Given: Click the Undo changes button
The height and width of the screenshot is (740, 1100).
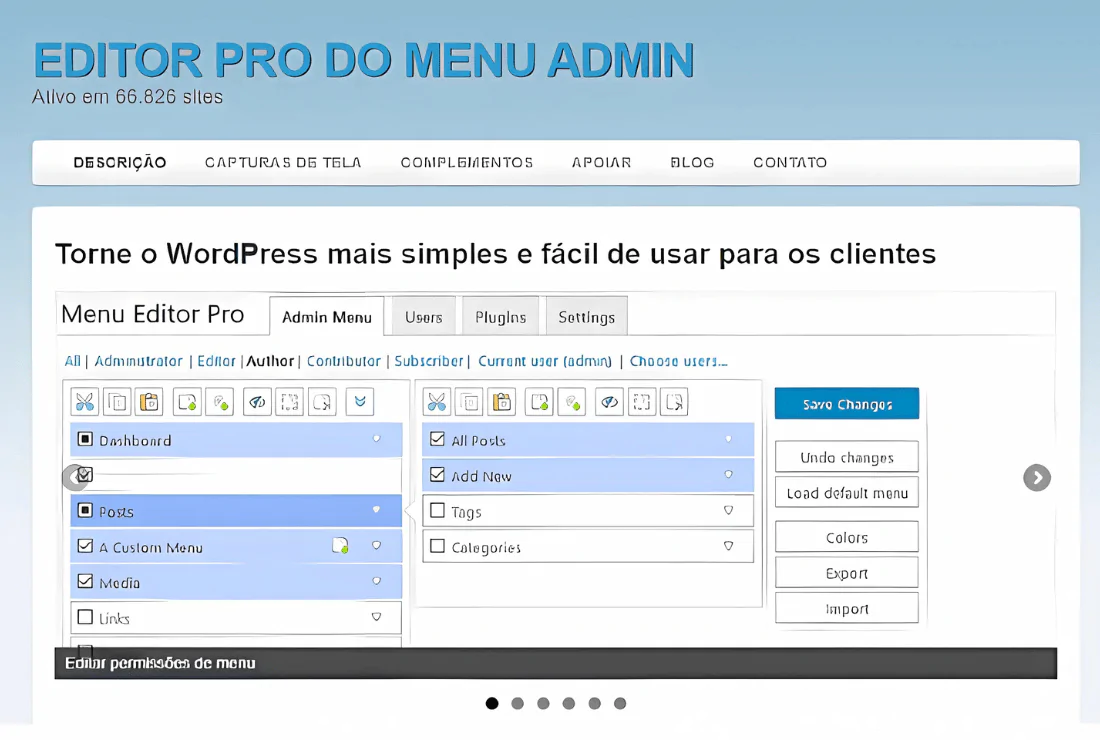Looking at the screenshot, I should click(x=847, y=457).
